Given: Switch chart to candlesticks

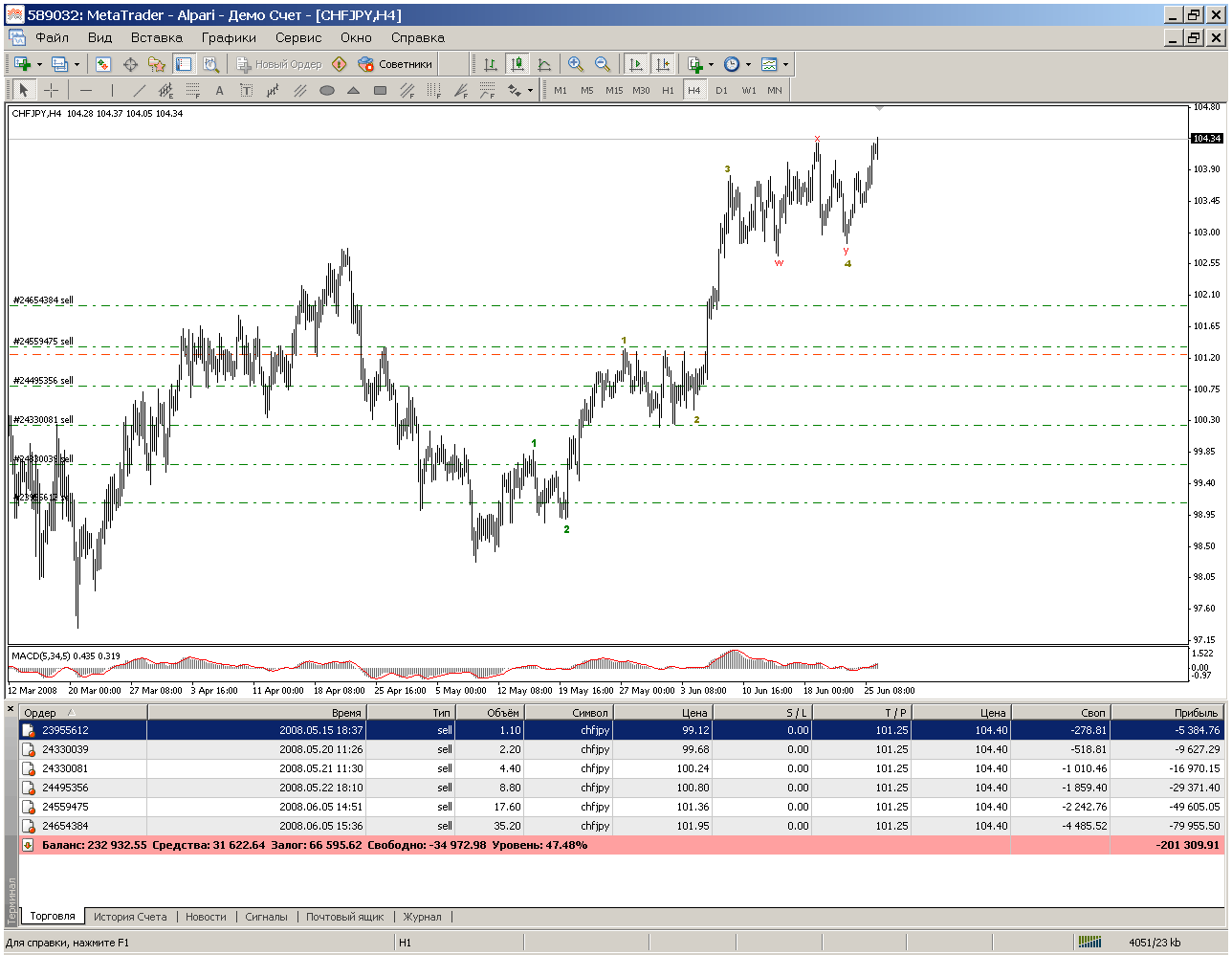Looking at the screenshot, I should point(517,64).
